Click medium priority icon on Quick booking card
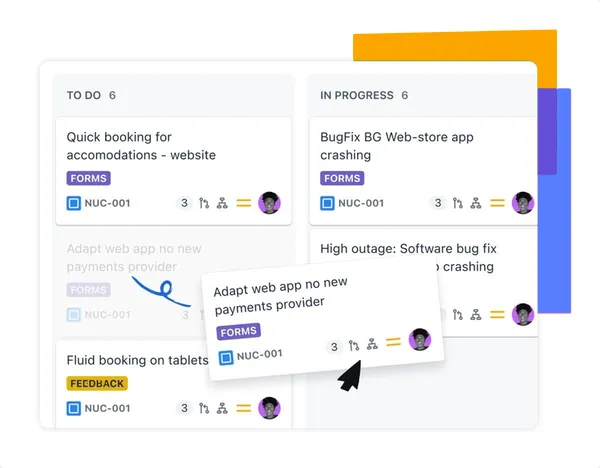Image resolution: width=600 pixels, height=468 pixels. coord(243,203)
